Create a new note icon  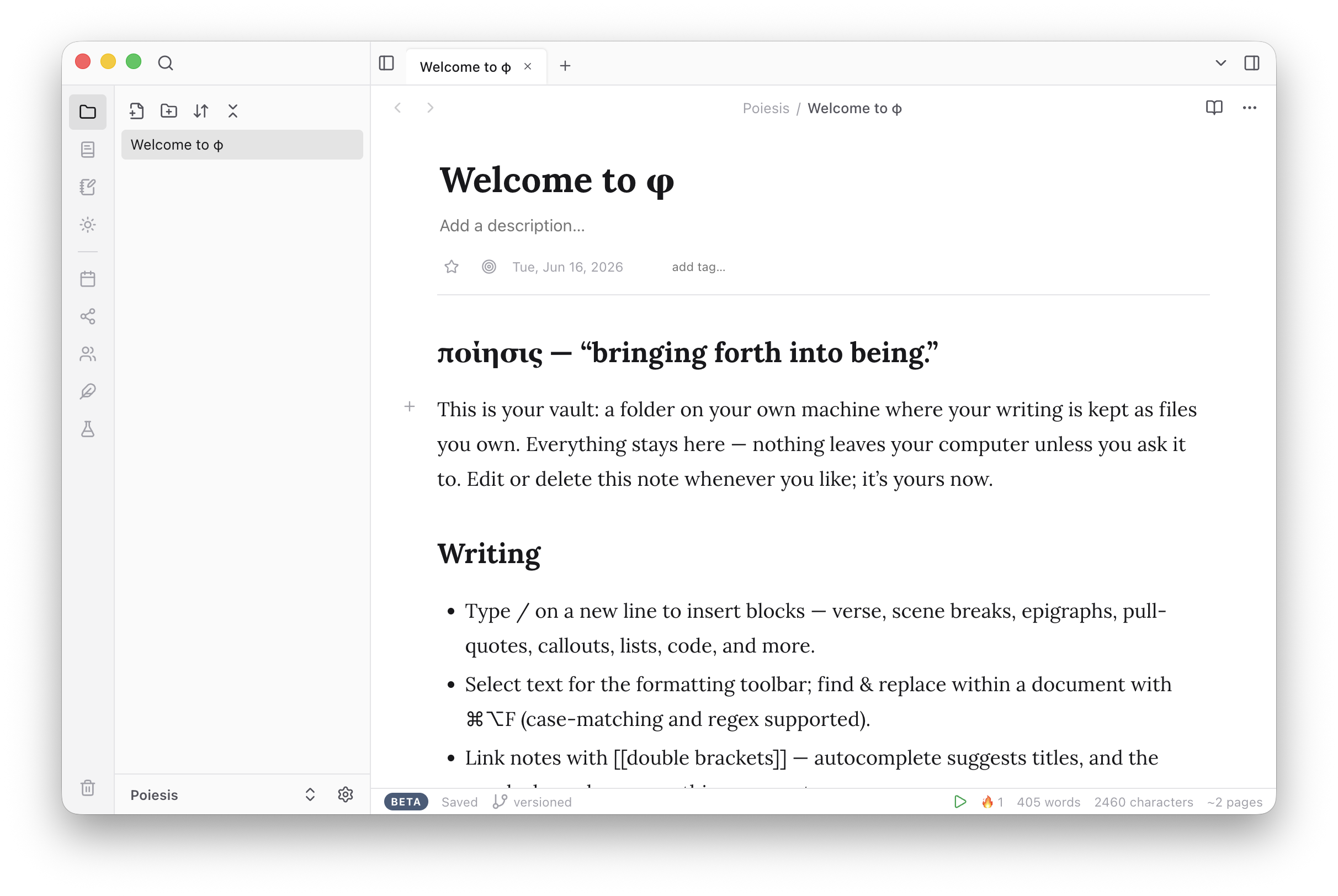click(x=136, y=110)
